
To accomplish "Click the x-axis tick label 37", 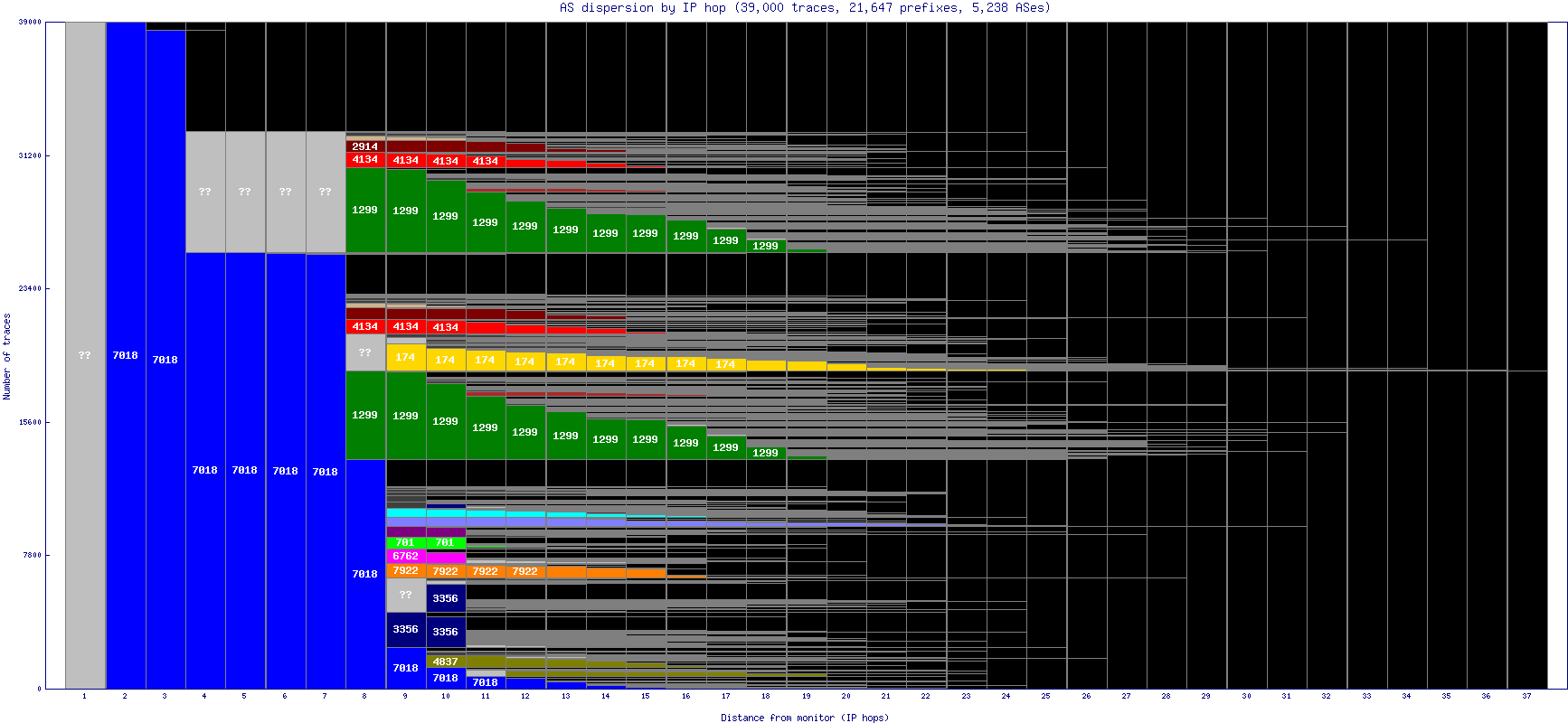I will click(x=1526, y=696).
